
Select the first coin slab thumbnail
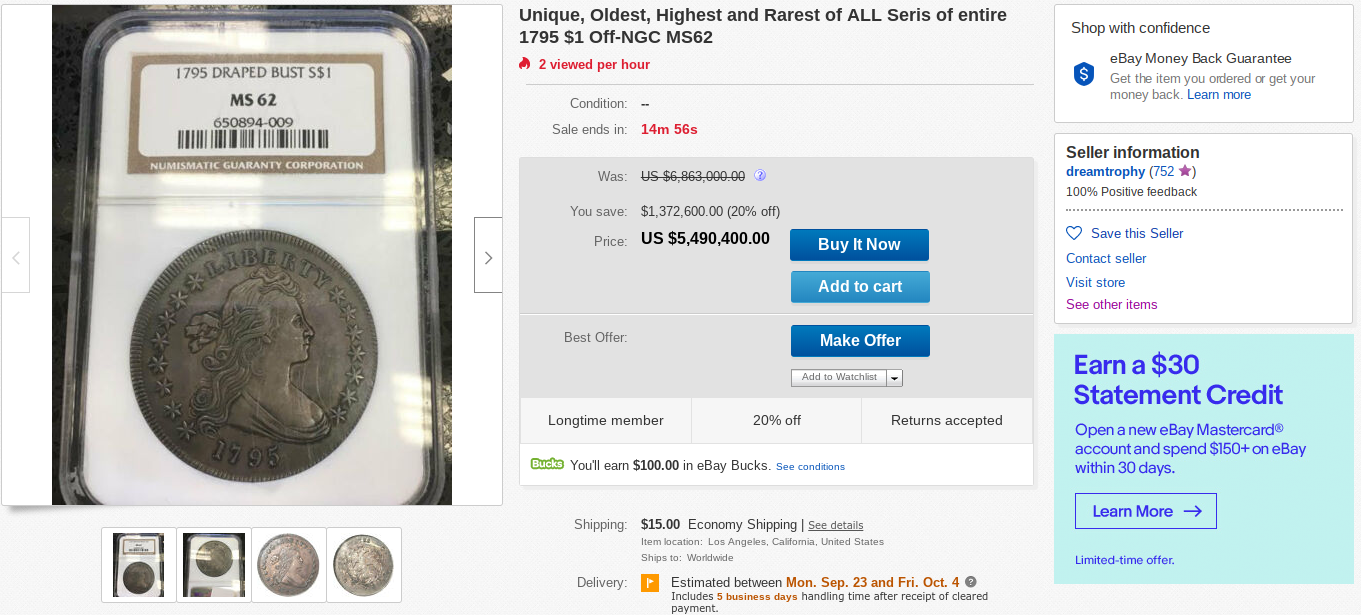(139, 564)
